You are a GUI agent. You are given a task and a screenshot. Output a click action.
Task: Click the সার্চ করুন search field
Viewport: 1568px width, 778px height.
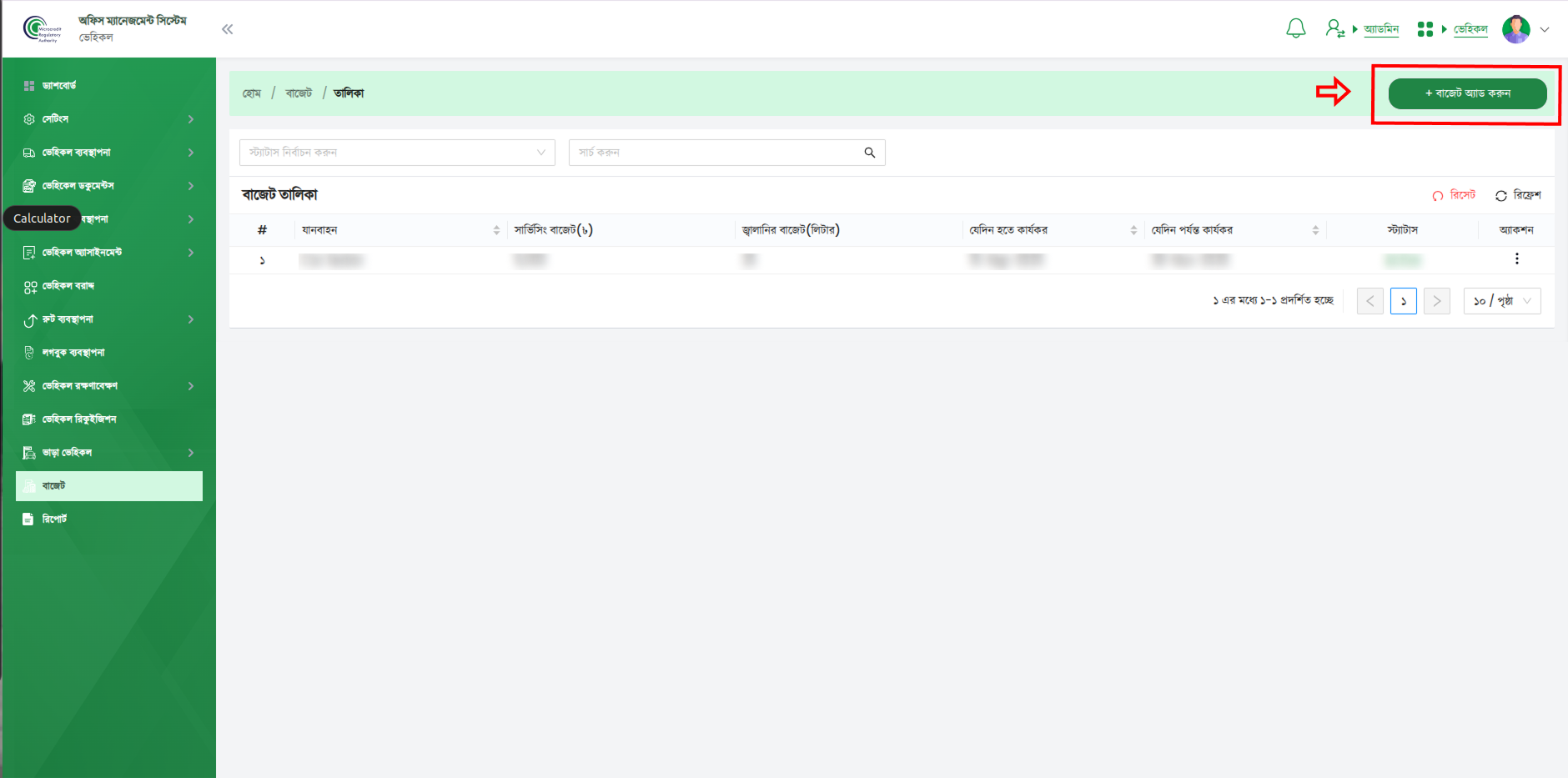(717, 153)
